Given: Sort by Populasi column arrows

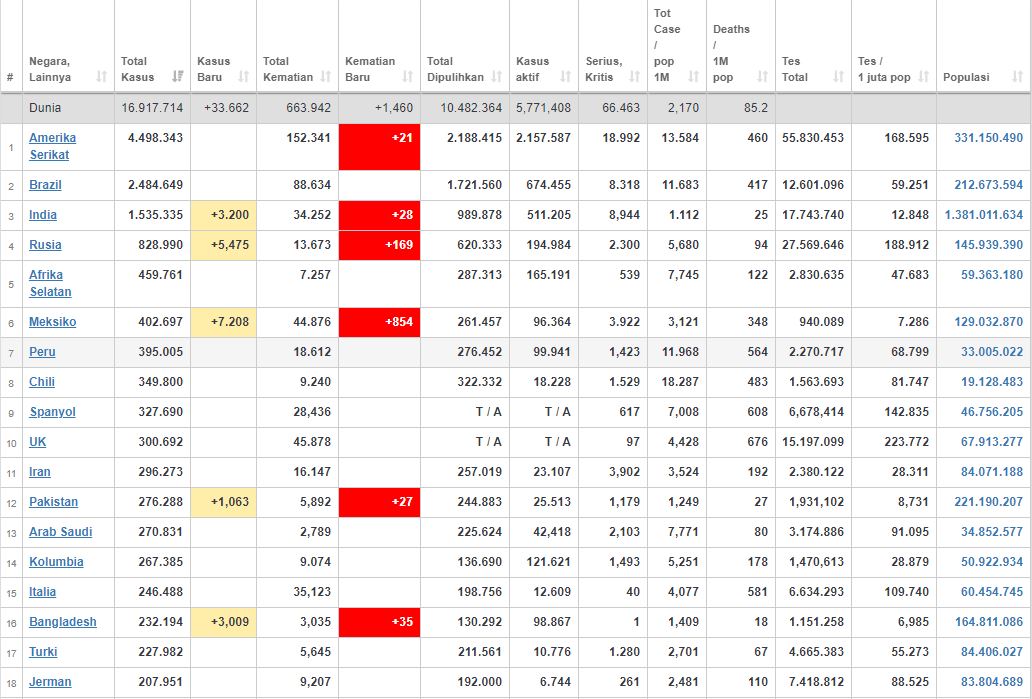Looking at the screenshot, I should [1018, 77].
